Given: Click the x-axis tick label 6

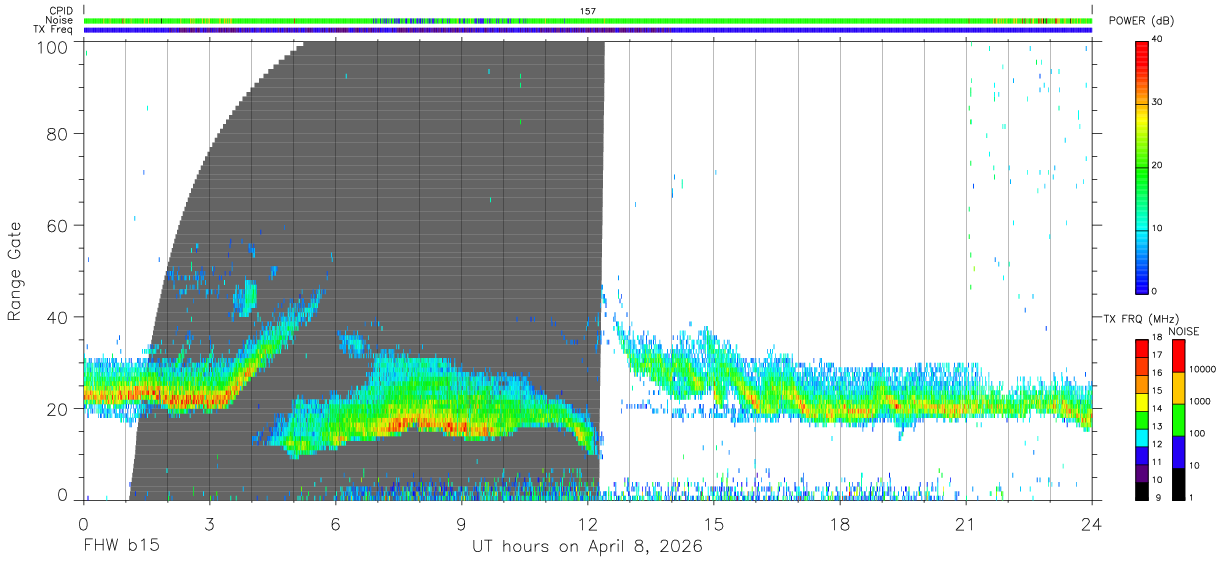Looking at the screenshot, I should [x=335, y=523].
